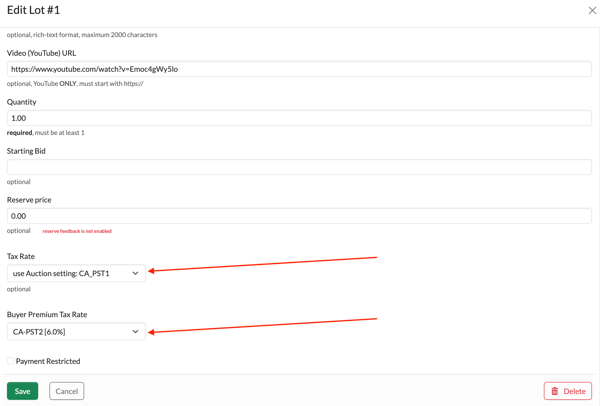600x406 pixels.
Task: Click the 'Starting Bid' label
Action: pos(26,151)
